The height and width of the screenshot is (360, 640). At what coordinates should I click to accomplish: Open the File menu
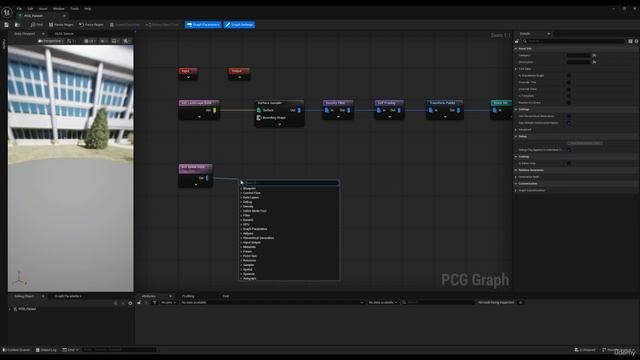tap(19, 9)
